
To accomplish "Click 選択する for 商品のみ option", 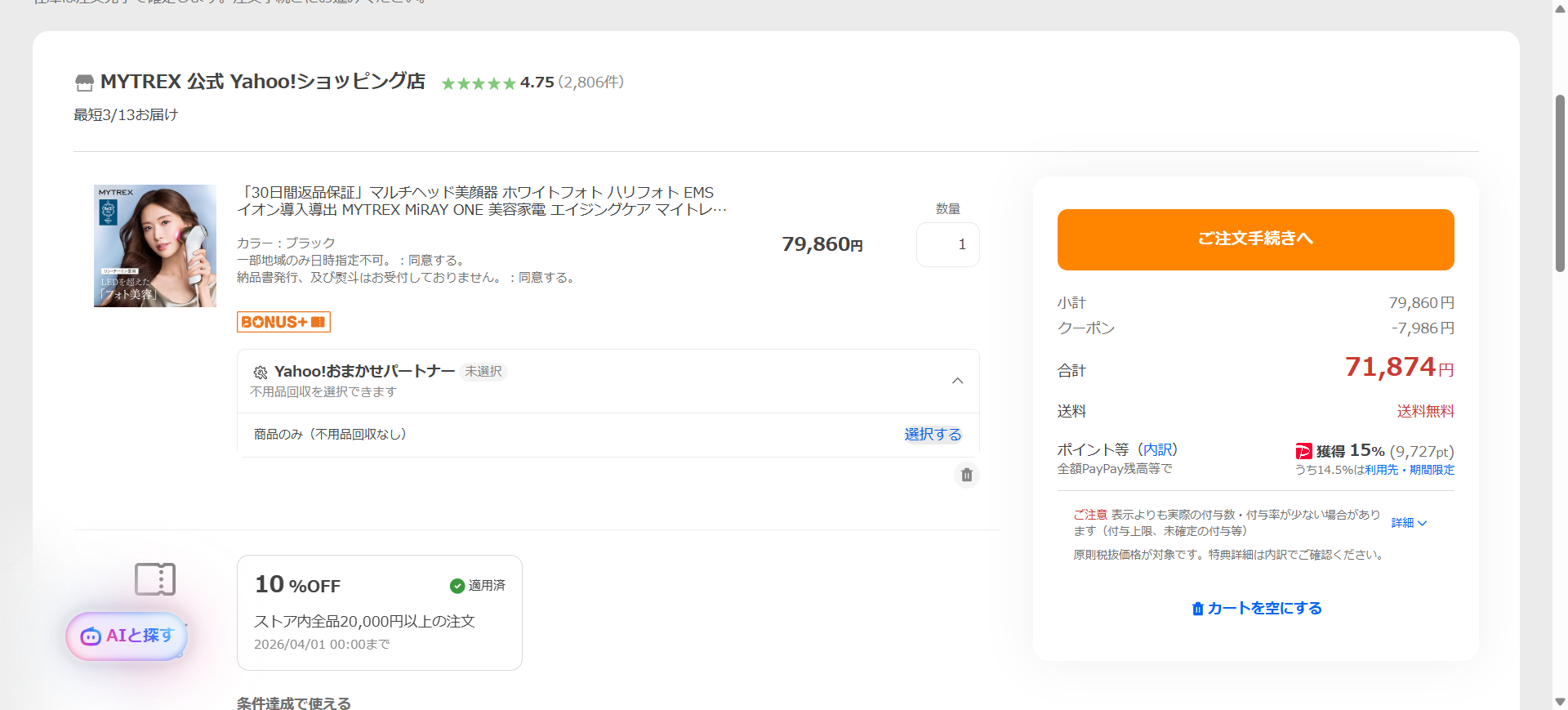I will (933, 435).
